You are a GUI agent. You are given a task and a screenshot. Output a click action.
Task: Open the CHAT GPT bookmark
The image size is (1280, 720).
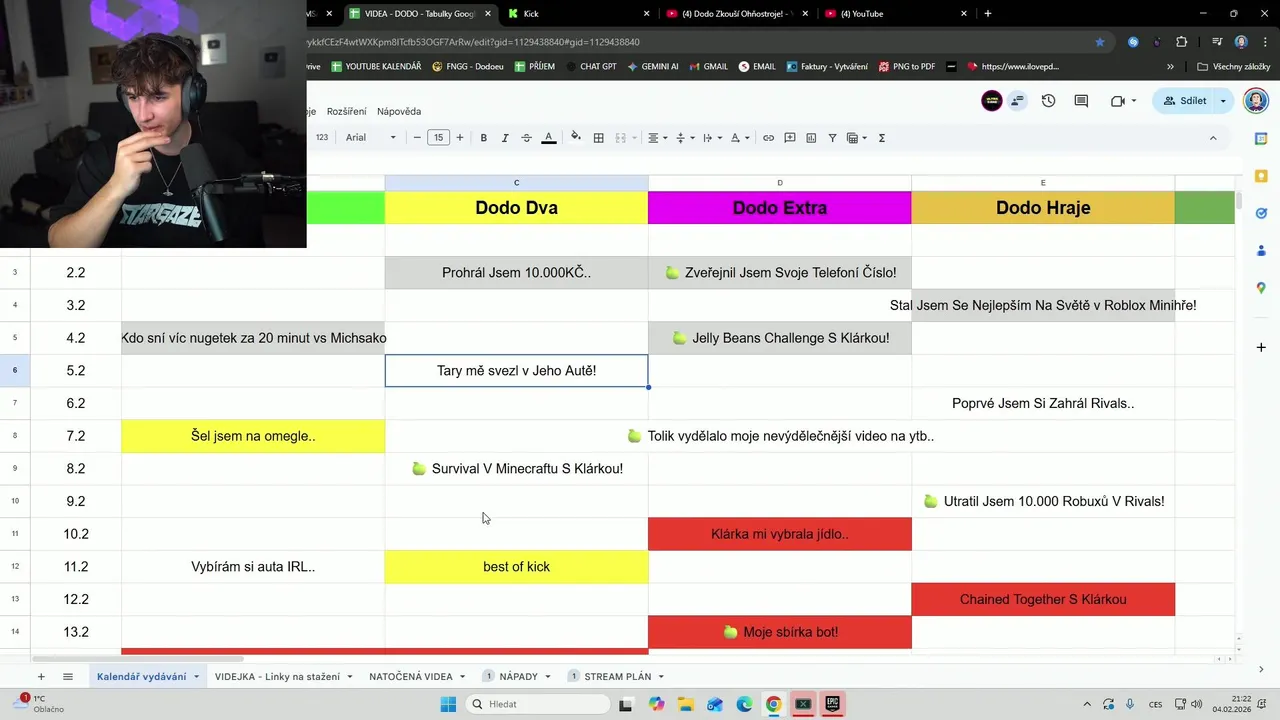590,67
